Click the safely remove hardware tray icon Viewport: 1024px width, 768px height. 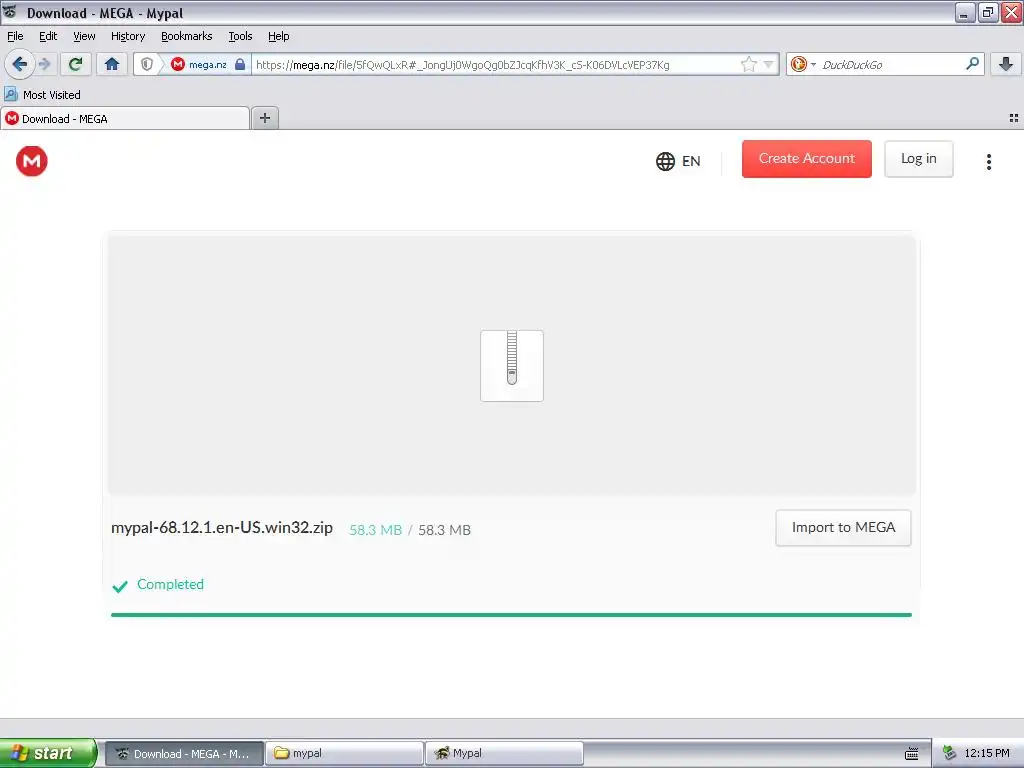click(949, 754)
